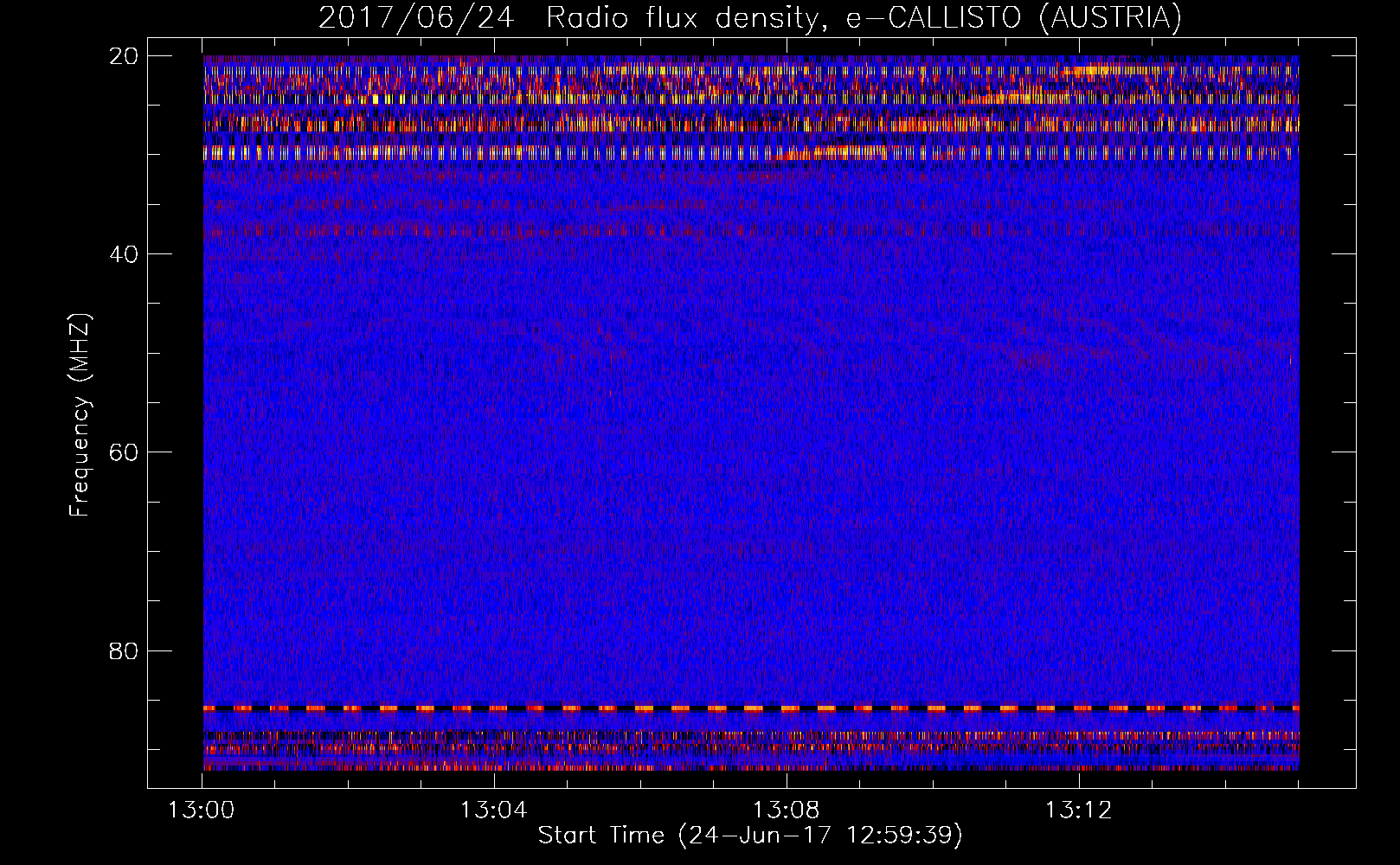This screenshot has width=1400, height=865.
Task: Click the time tick label '13:08'
Action: click(787, 811)
